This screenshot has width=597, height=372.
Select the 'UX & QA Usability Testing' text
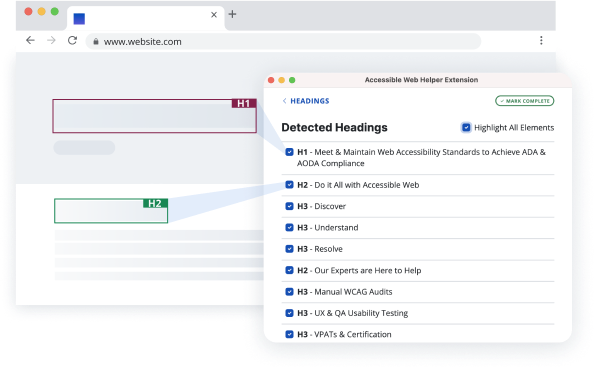pos(361,313)
